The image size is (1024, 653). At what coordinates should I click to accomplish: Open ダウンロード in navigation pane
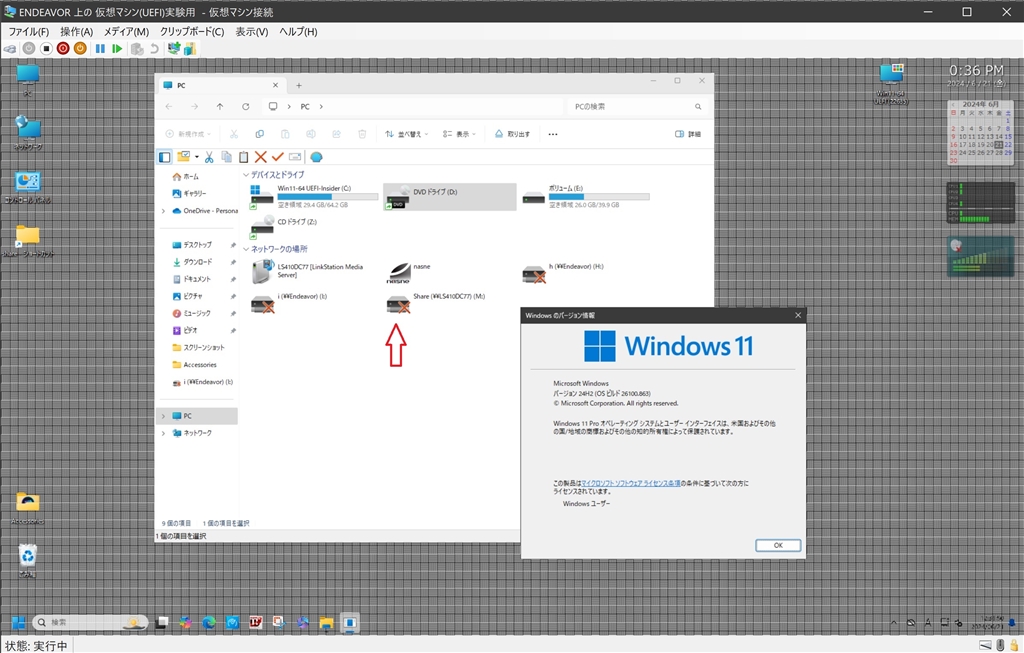[192, 262]
